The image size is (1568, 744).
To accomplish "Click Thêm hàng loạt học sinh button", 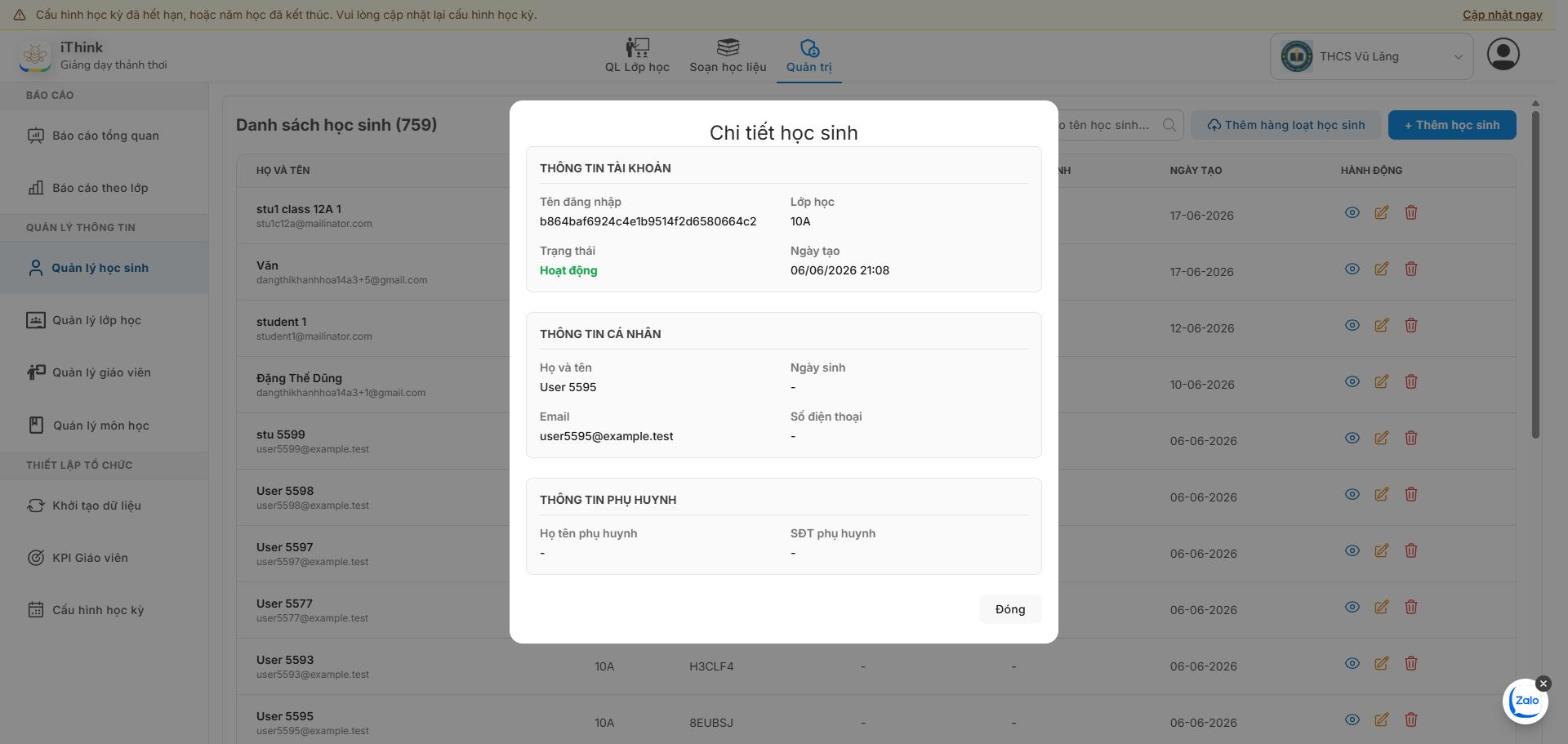I will click(x=1286, y=125).
